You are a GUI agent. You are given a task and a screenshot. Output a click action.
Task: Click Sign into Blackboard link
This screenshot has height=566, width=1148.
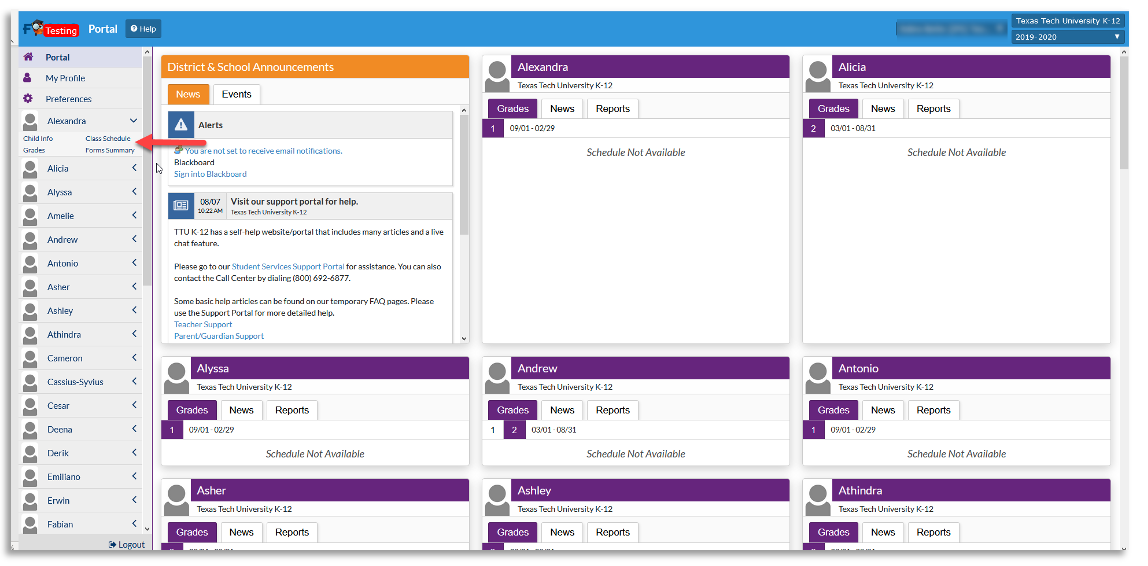coord(210,174)
